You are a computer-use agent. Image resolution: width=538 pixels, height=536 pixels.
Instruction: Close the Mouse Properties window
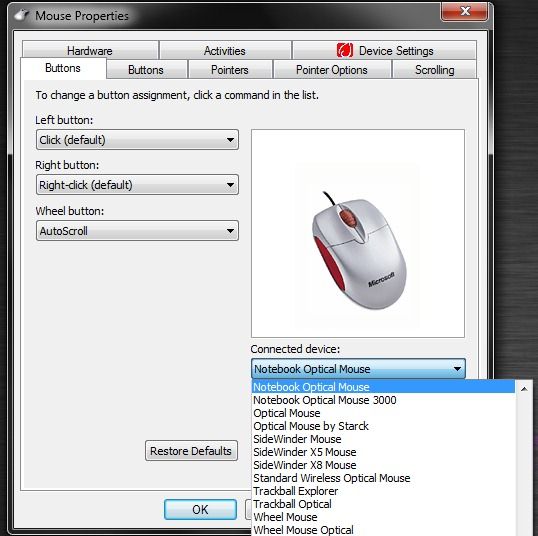[x=465, y=11]
